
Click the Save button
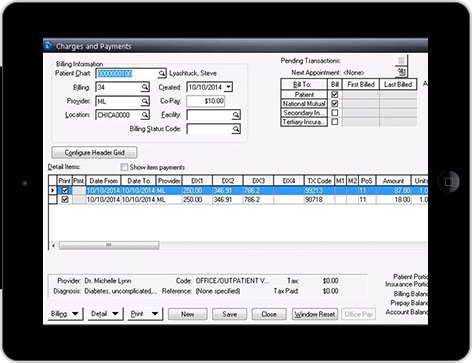tap(230, 314)
